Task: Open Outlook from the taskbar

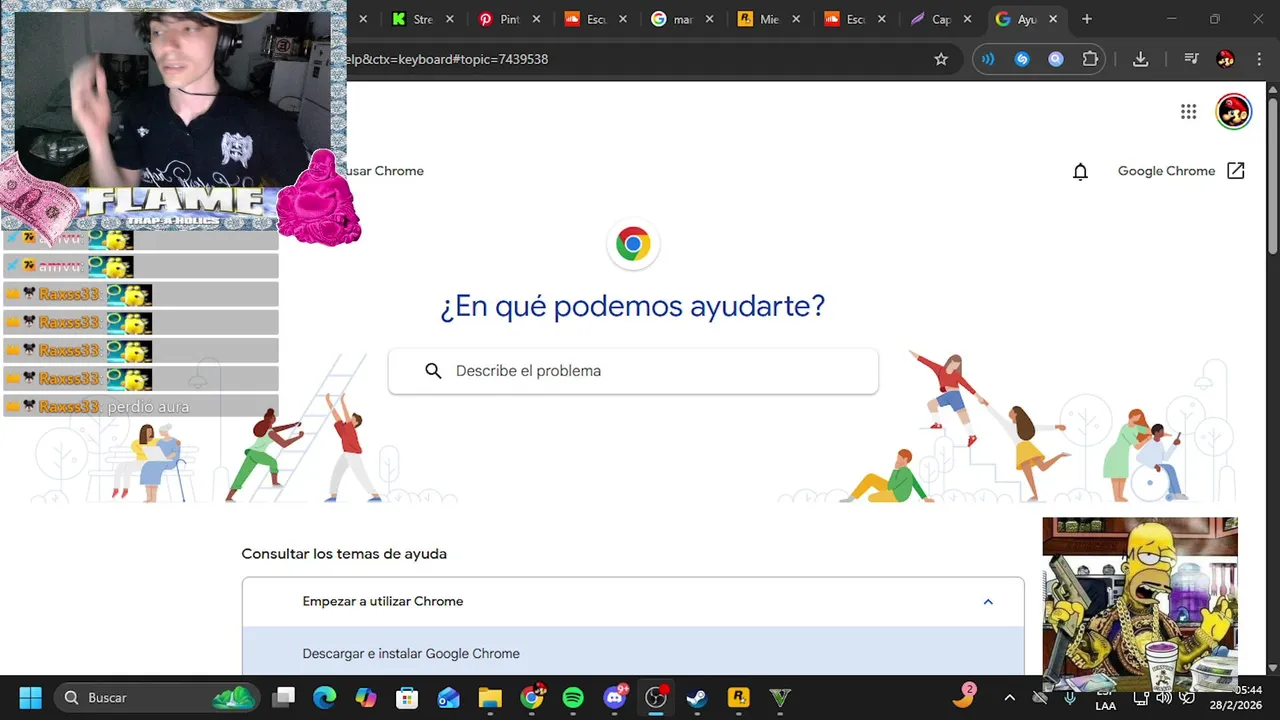Action: [x=448, y=697]
